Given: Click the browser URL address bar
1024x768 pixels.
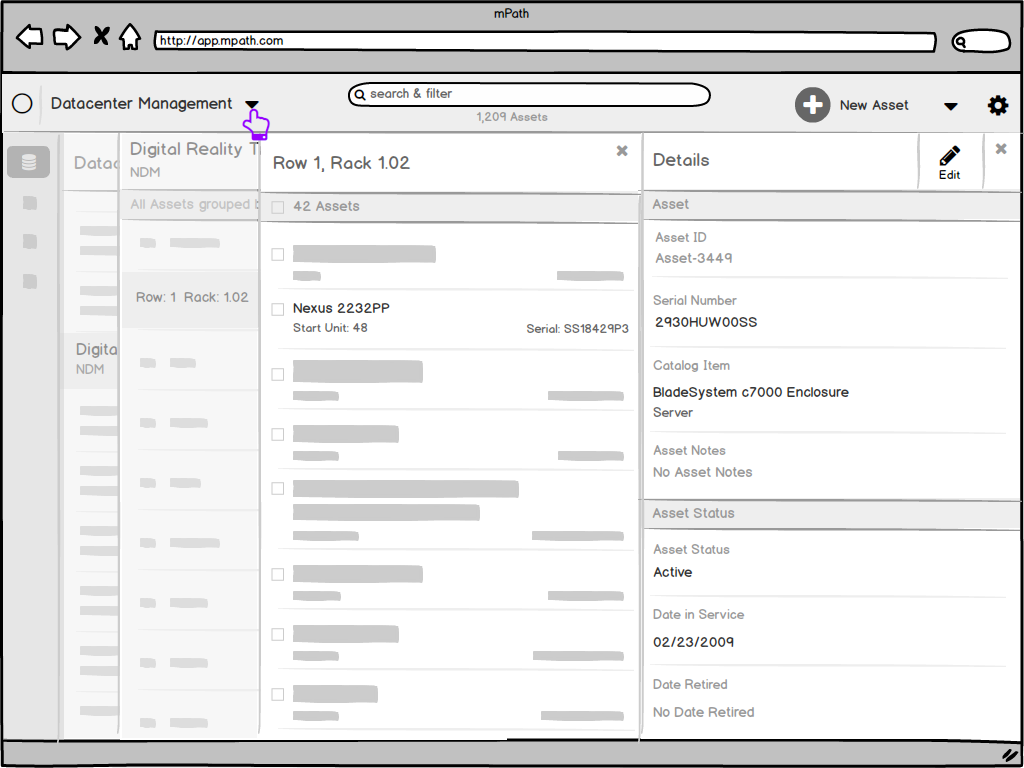Looking at the screenshot, I should tap(545, 42).
